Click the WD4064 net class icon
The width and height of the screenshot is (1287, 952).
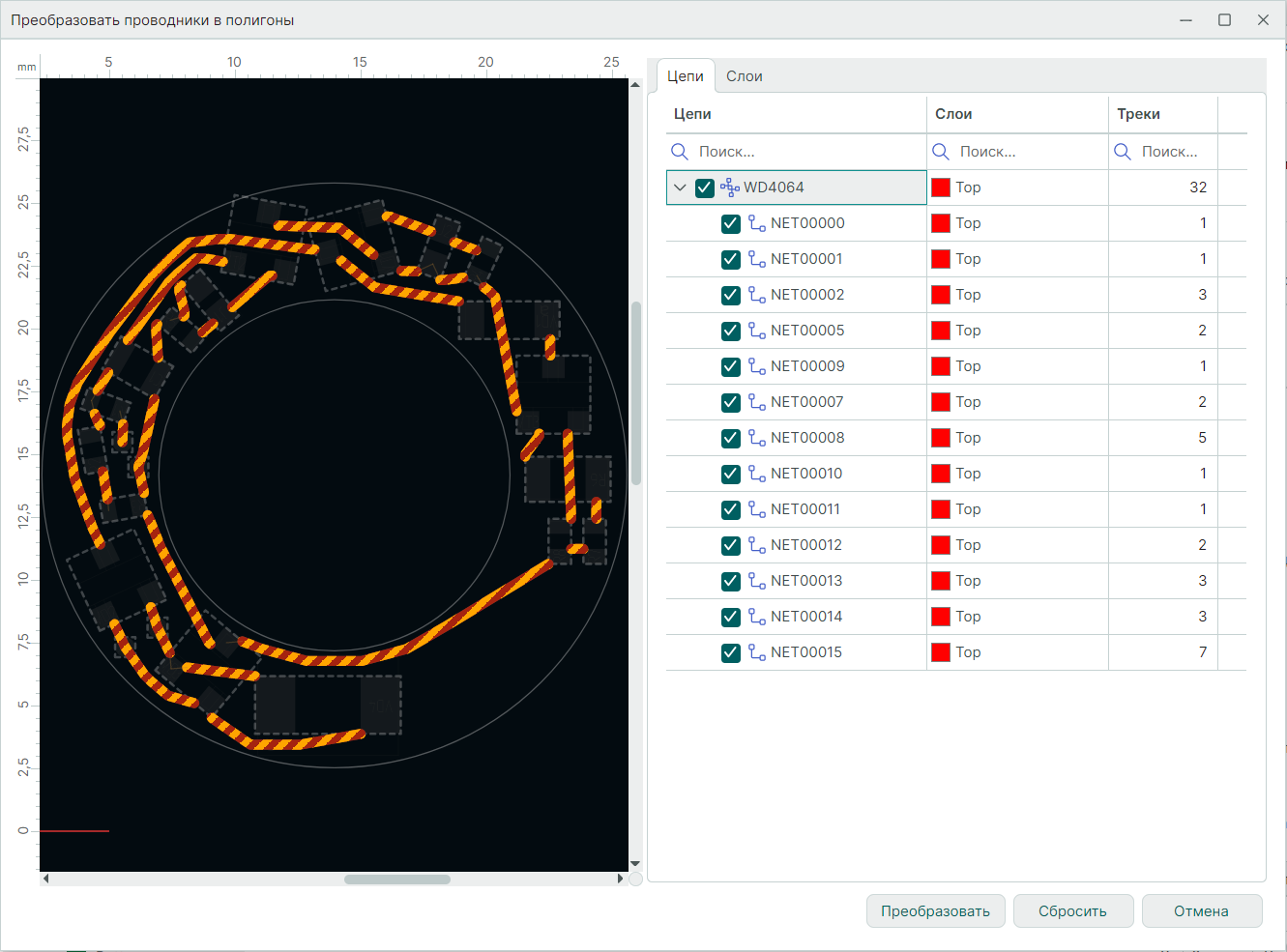click(730, 188)
